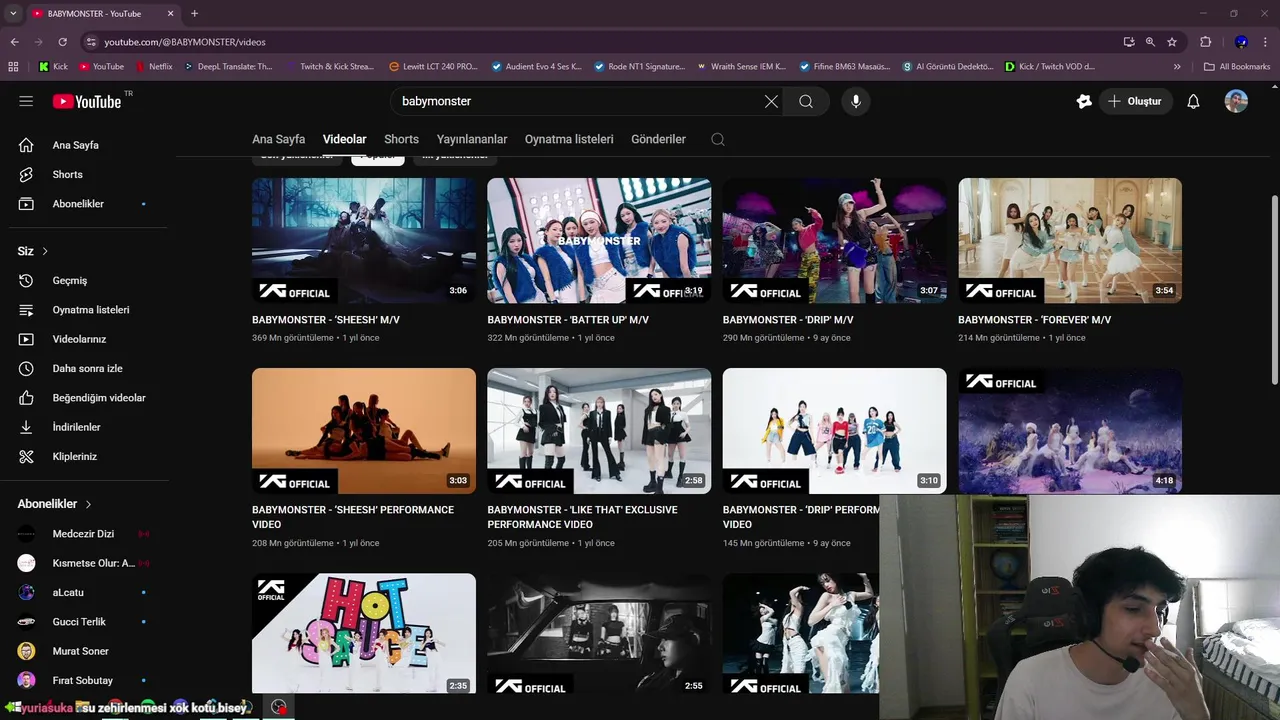
Task: Open the YouTube bookmark in bookmarks bar
Action: [x=100, y=67]
